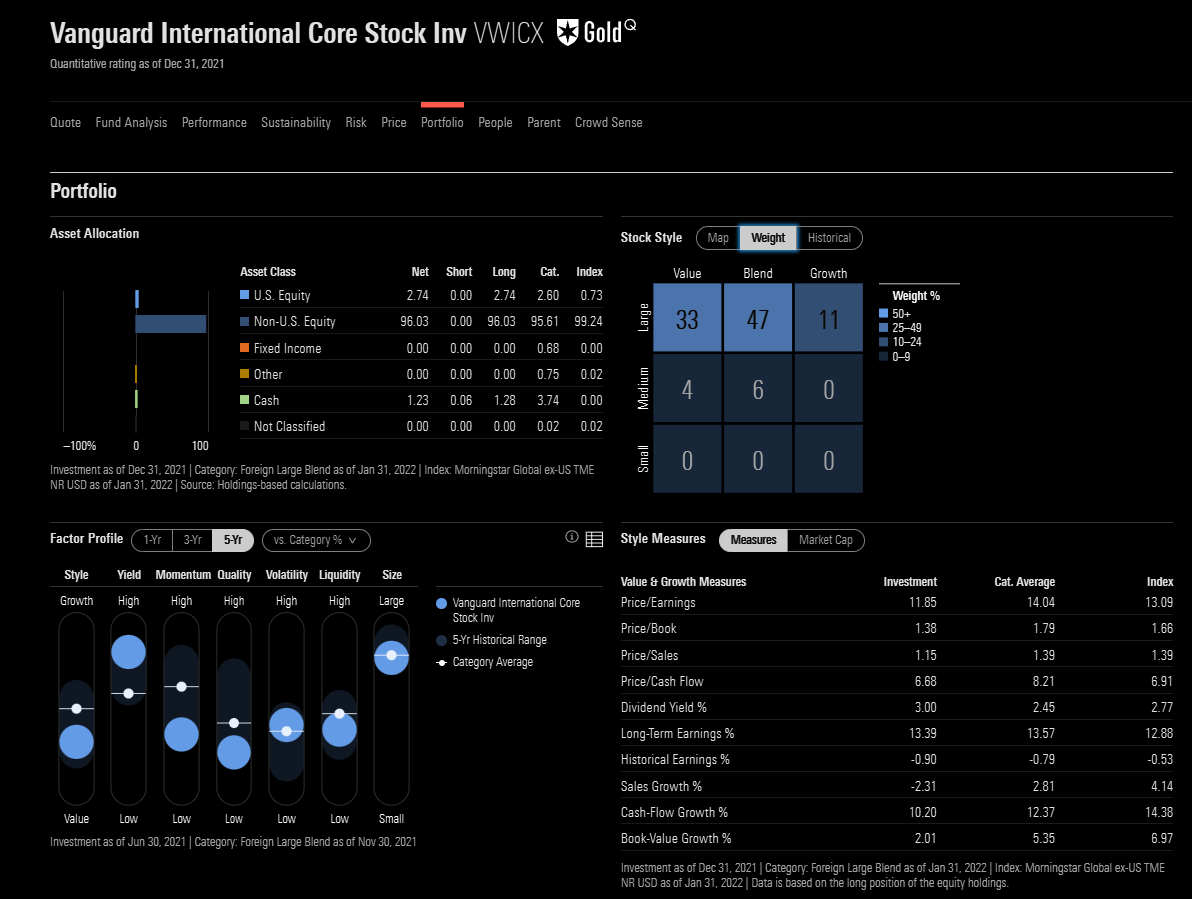1192x899 pixels.
Task: Click the fund marker on Yield factor slider
Action: pyautogui.click(x=128, y=652)
